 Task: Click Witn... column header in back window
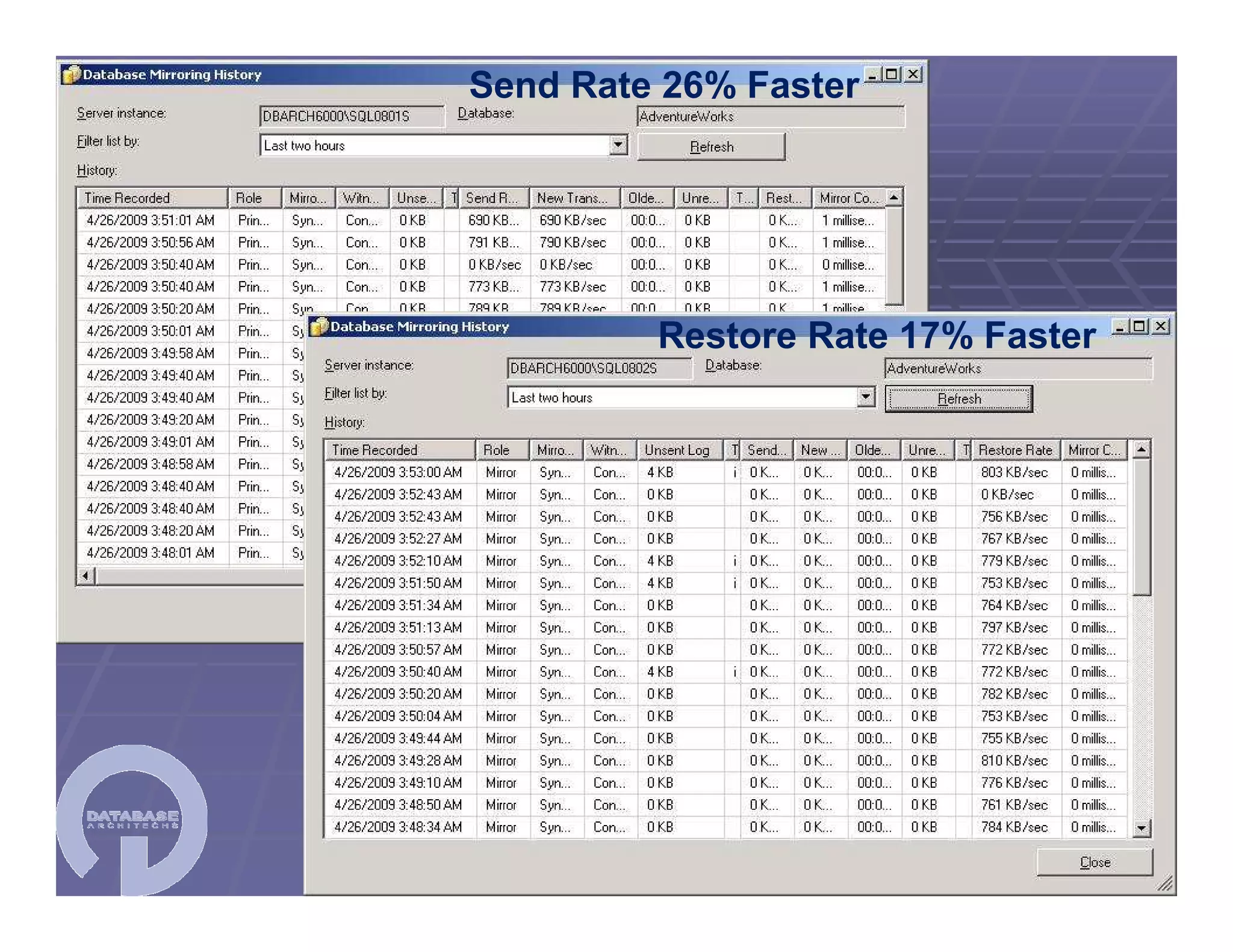[x=362, y=198]
